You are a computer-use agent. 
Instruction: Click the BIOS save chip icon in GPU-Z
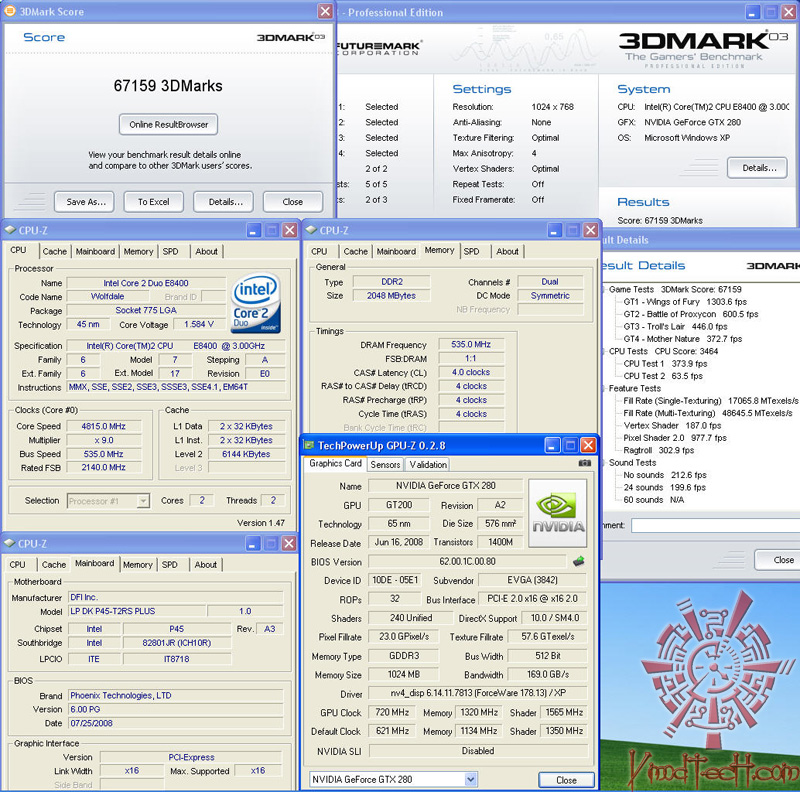[x=579, y=561]
